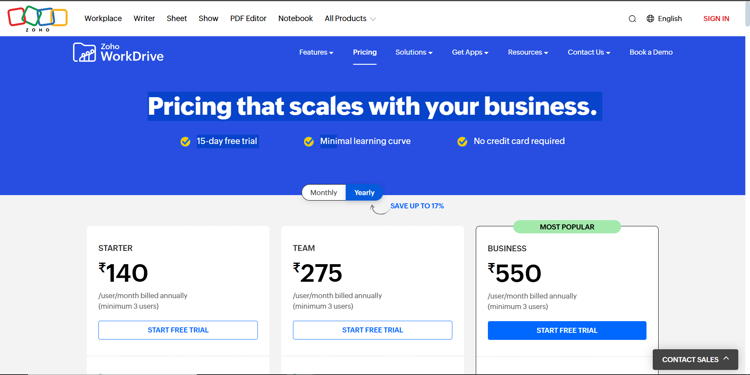Click the MOST POPULAR badge

tap(567, 227)
